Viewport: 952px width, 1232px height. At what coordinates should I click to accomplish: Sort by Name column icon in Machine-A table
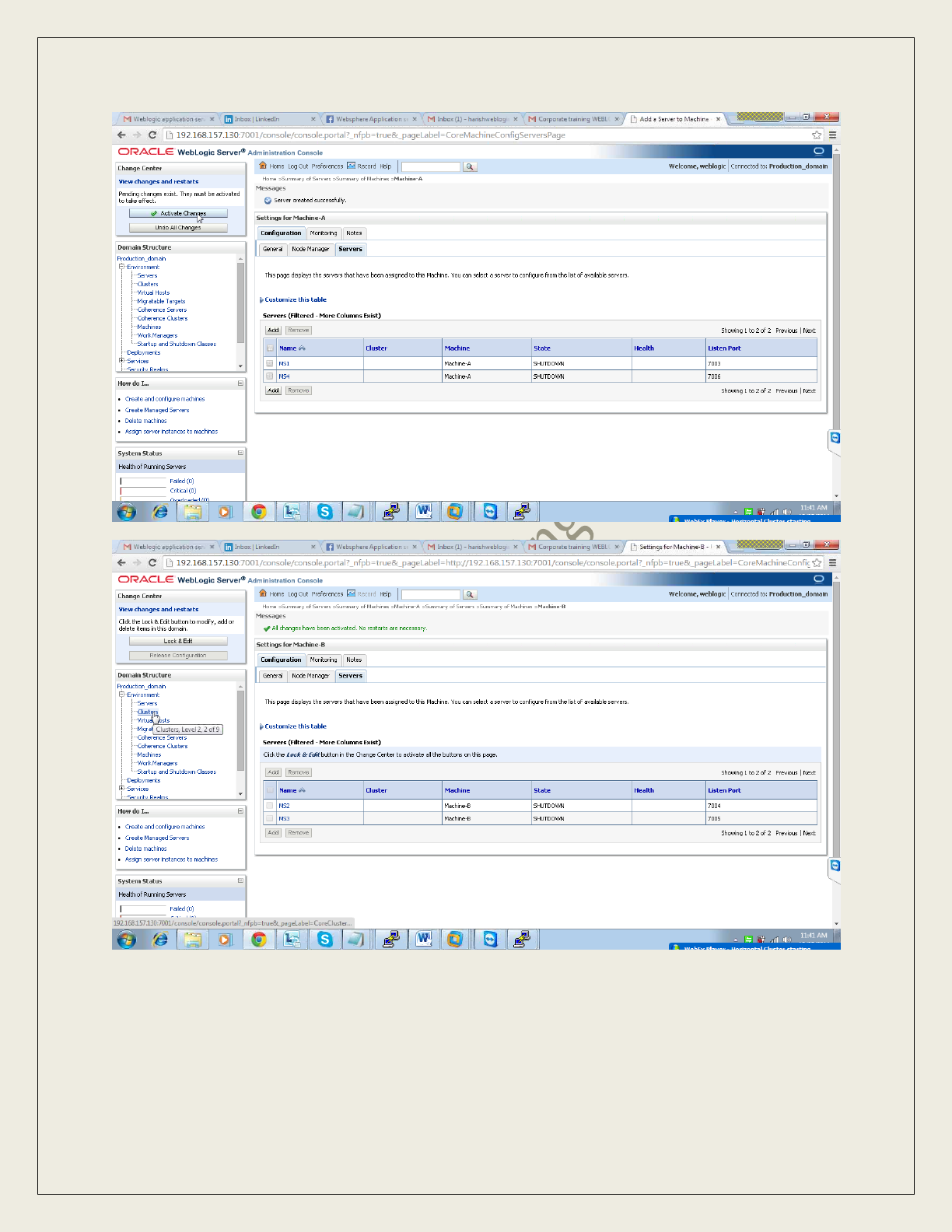[x=302, y=348]
